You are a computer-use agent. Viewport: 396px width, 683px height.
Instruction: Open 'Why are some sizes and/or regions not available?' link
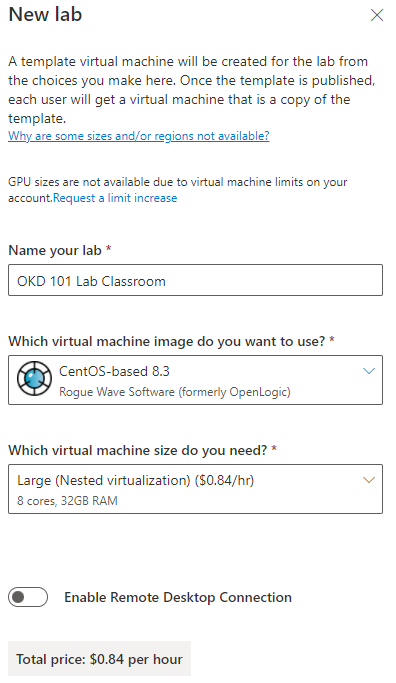coord(139,136)
